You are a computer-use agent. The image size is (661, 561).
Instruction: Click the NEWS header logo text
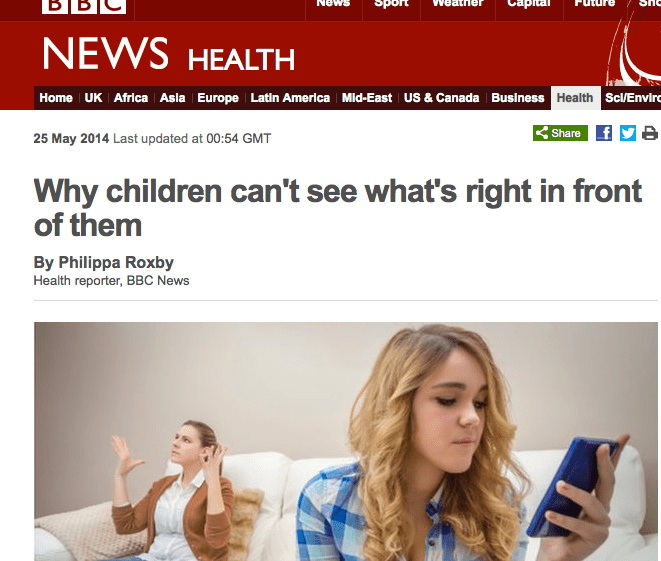point(105,54)
